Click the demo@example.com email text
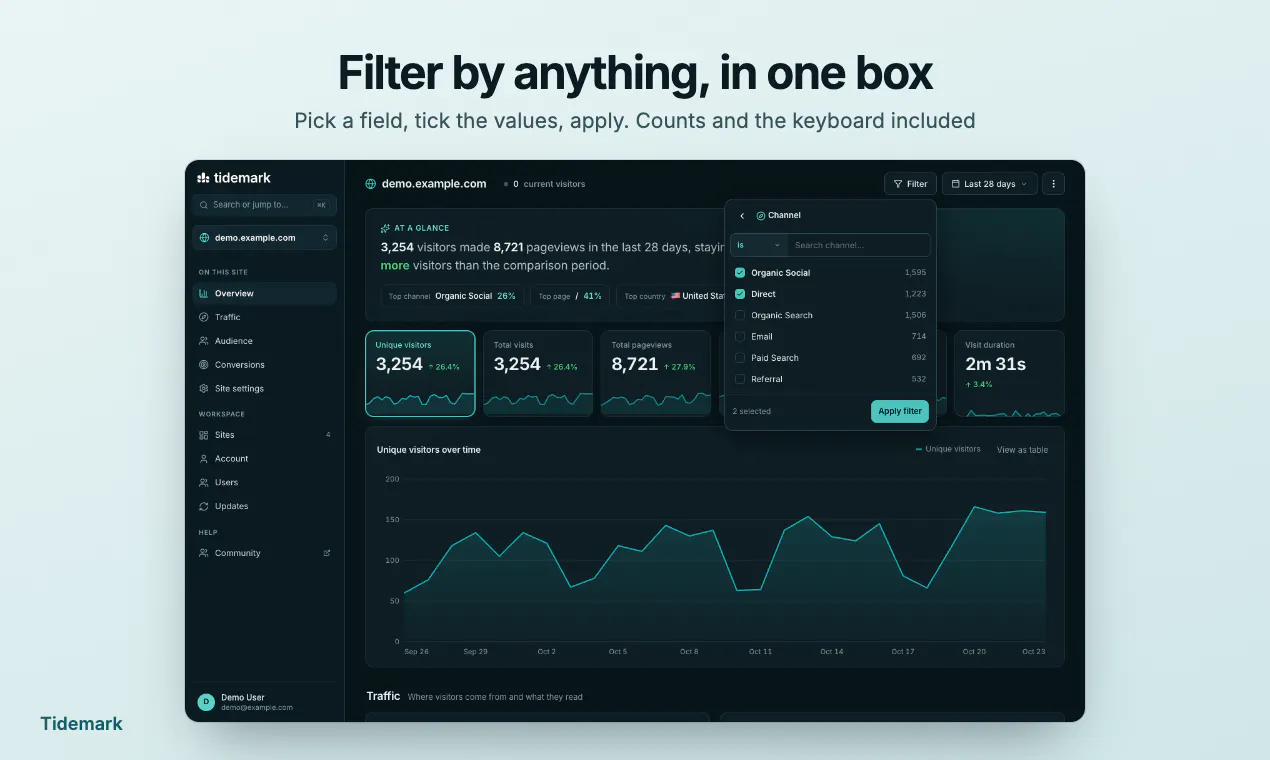1270x760 pixels. click(x=257, y=707)
